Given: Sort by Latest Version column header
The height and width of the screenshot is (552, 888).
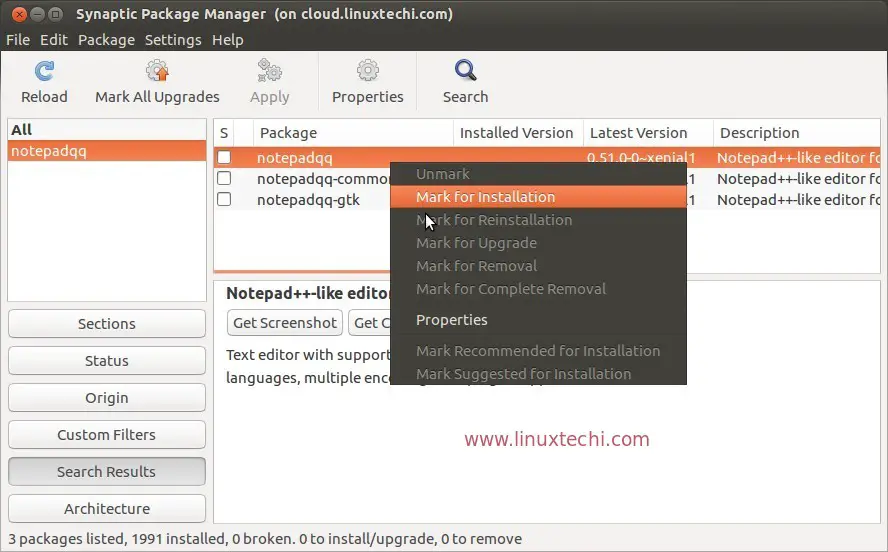Looking at the screenshot, I should pos(647,132).
